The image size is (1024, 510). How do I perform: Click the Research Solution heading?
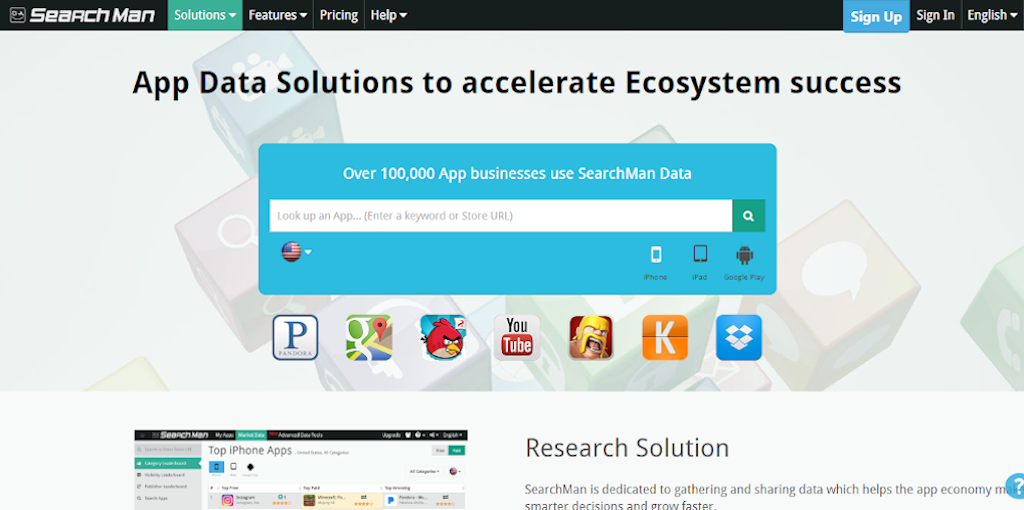click(627, 448)
